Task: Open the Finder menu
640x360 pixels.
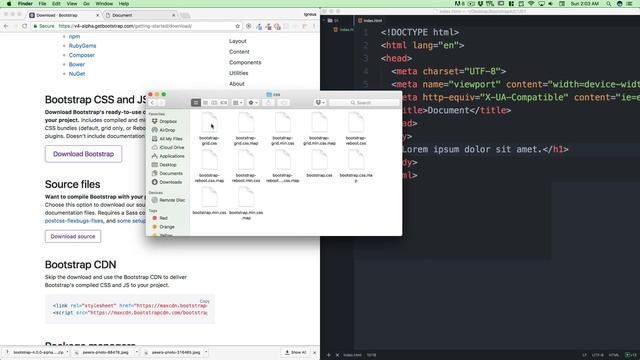Action: (25, 4)
